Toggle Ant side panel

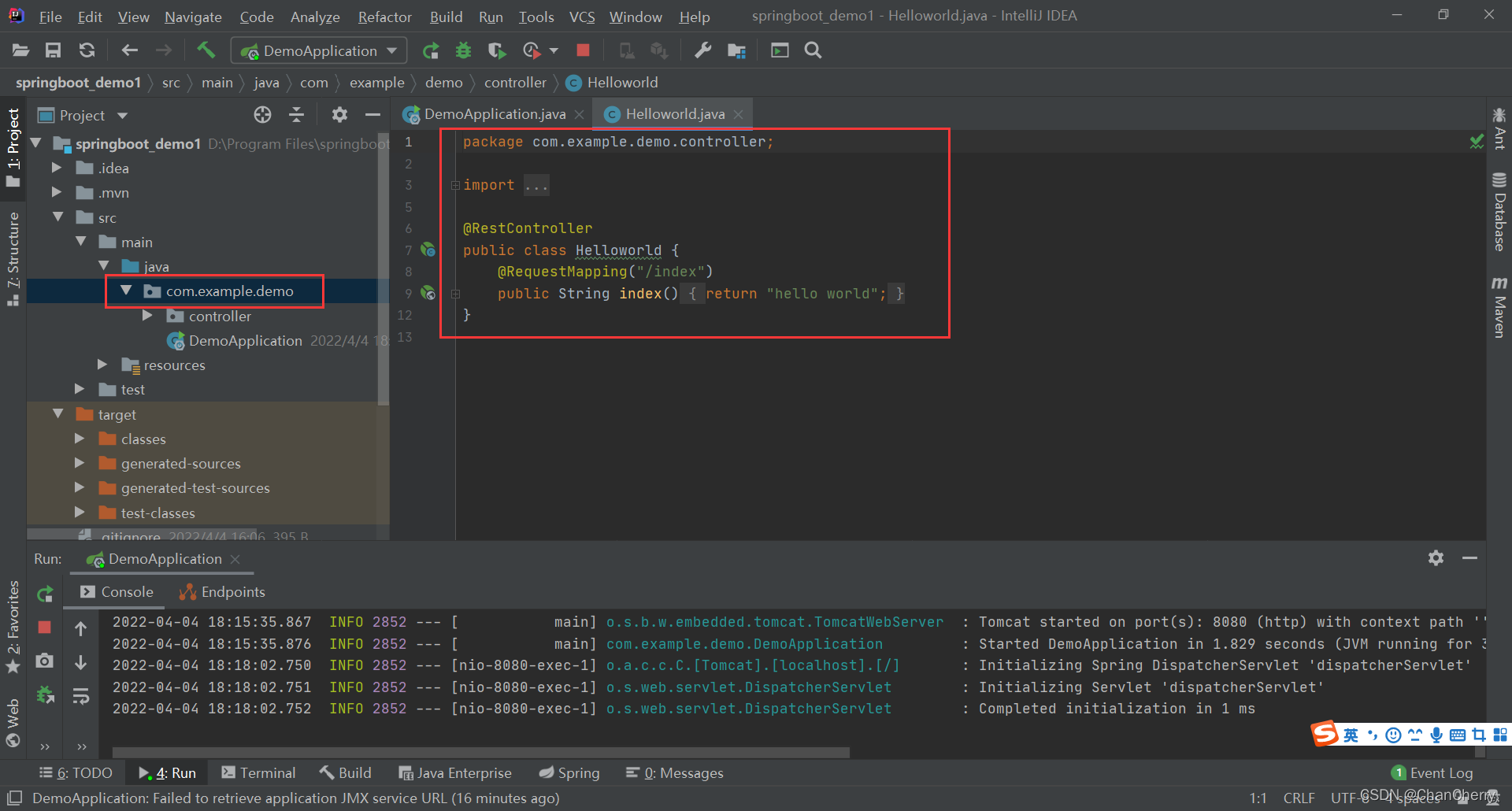click(x=1499, y=128)
